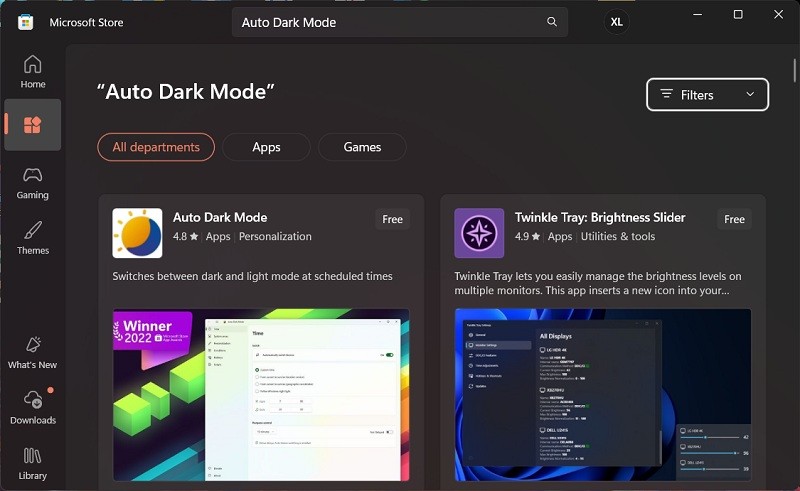The width and height of the screenshot is (800, 491).
Task: Select the Apps filter pill
Action: tap(266, 147)
